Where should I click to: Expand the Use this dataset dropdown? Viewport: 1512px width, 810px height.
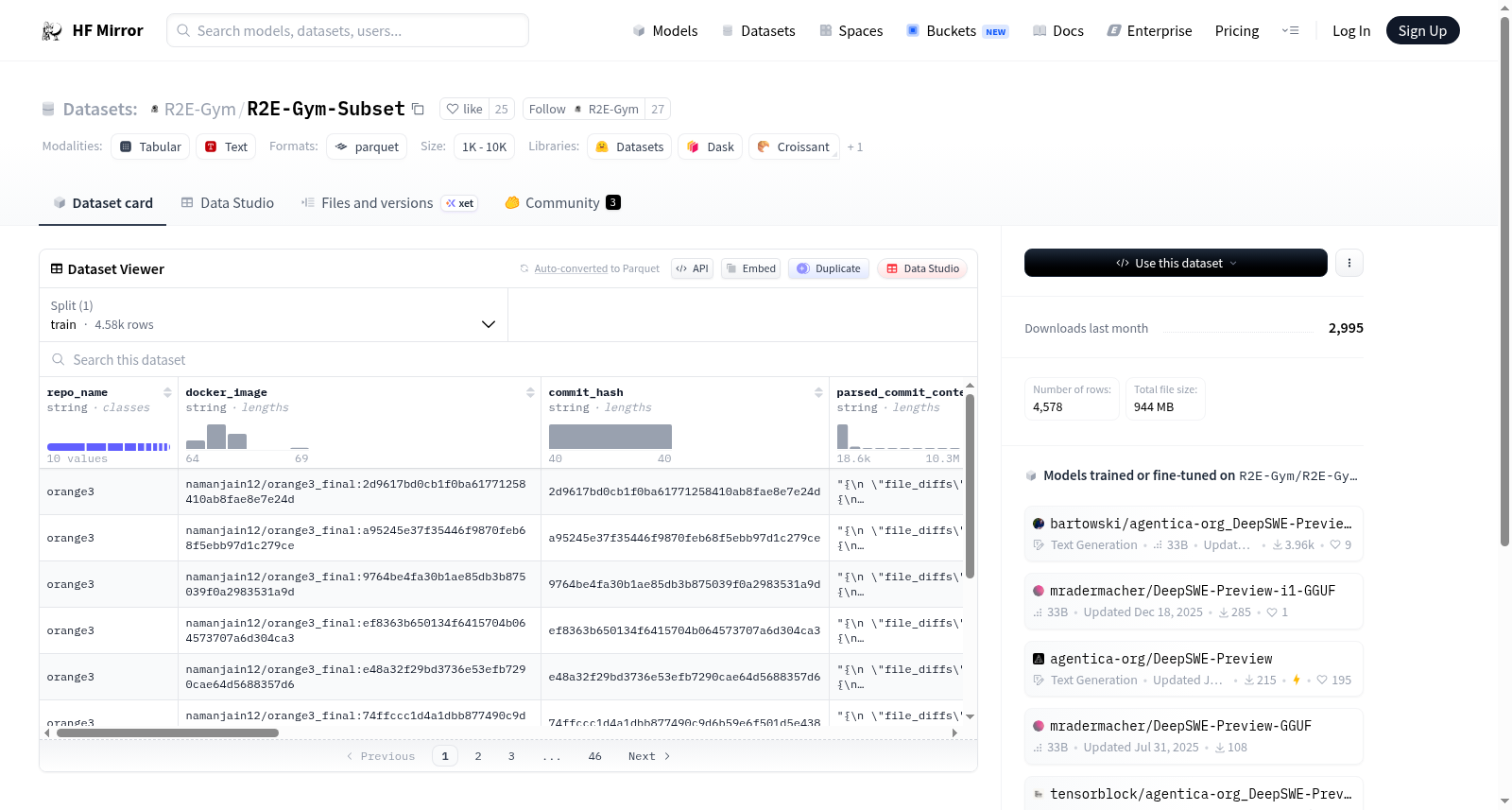coord(1176,263)
